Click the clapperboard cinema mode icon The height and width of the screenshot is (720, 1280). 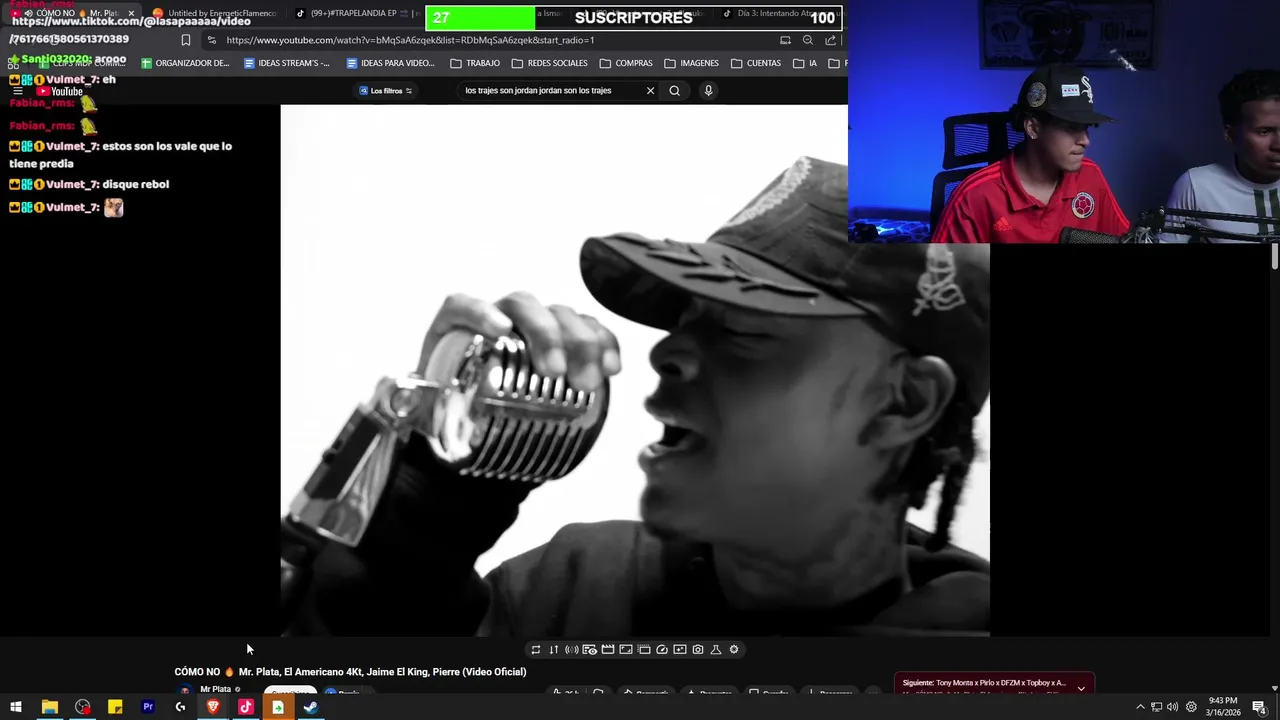point(607,650)
